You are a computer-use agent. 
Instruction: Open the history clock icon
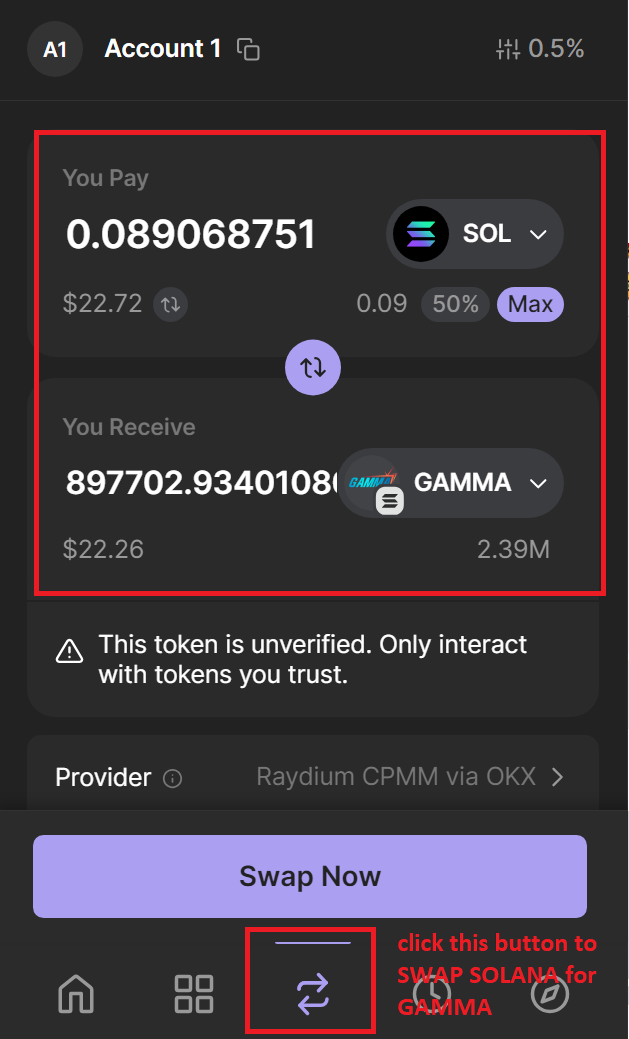click(x=432, y=994)
